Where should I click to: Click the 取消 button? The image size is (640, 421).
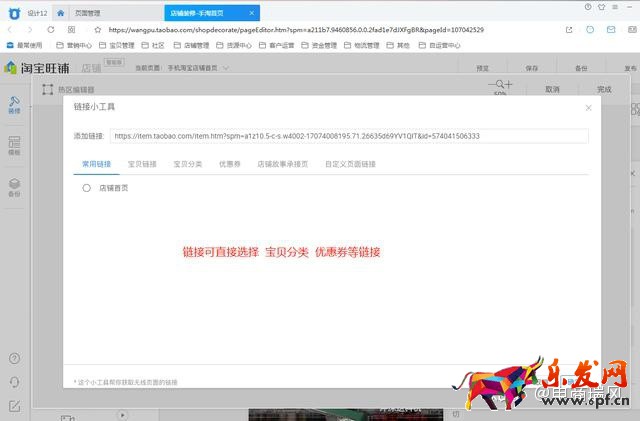pos(552,89)
